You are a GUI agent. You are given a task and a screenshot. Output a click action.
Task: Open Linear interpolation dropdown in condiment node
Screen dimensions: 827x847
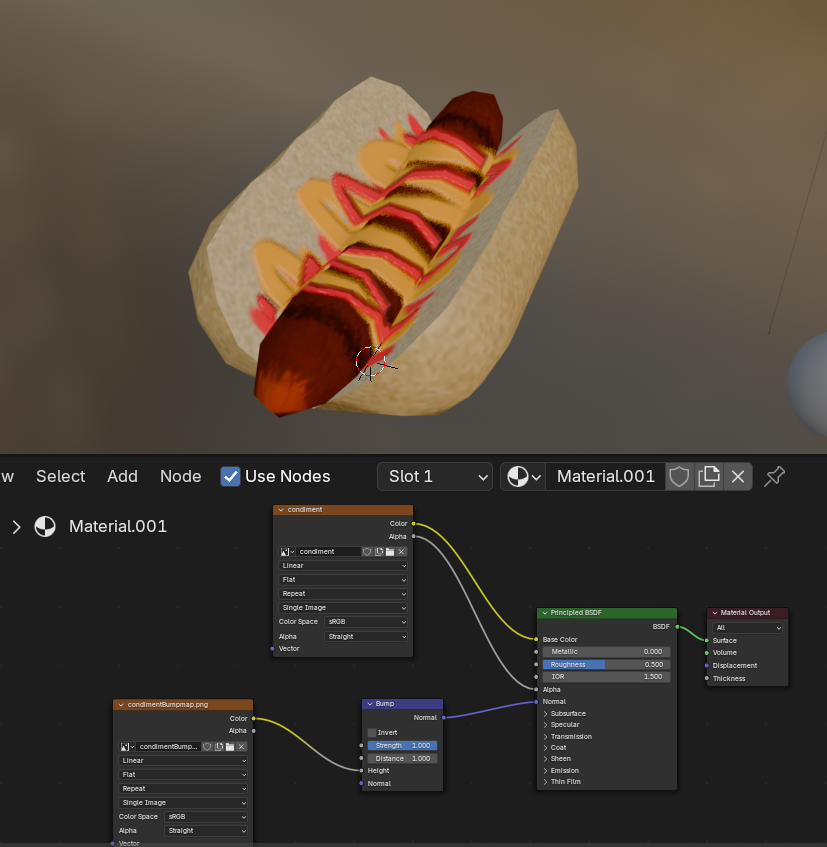[x=343, y=566]
